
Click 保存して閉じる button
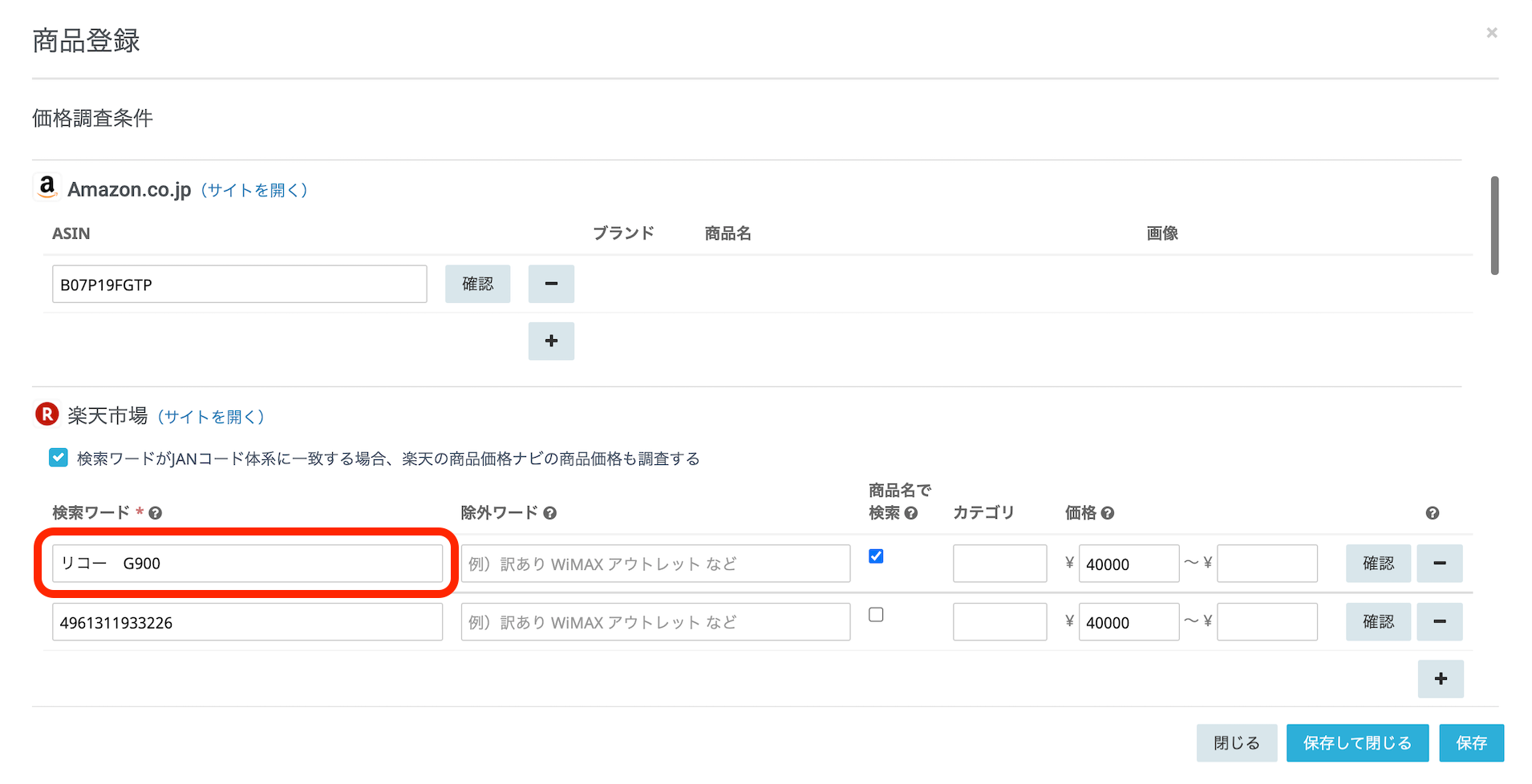coord(1357,743)
